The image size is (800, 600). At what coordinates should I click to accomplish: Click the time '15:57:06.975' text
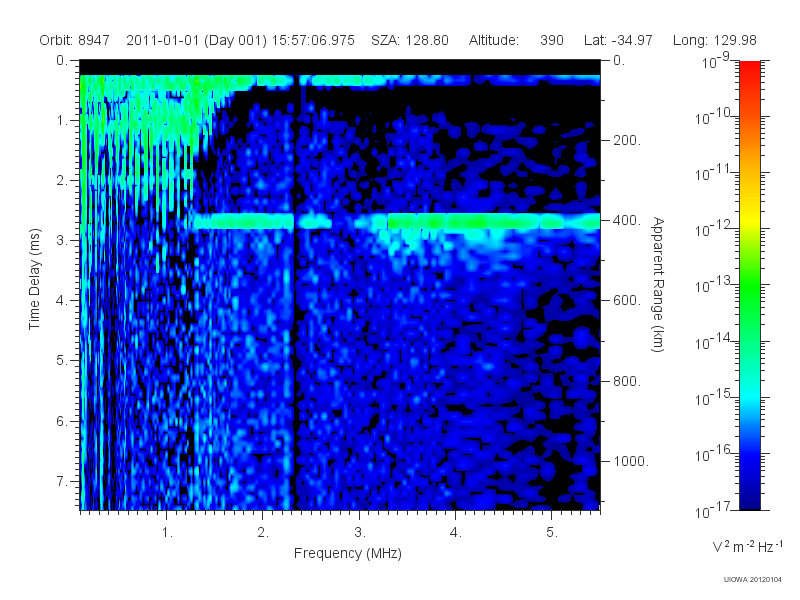coord(313,40)
